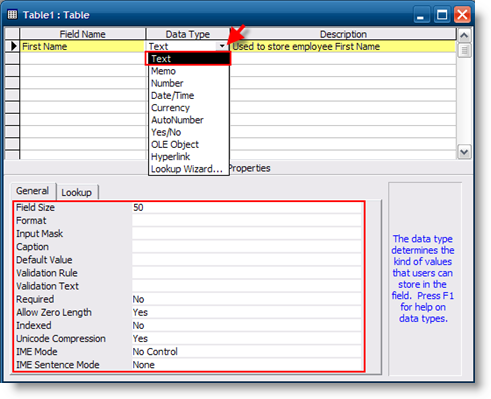Click the scroll up arrow of the grid

click(464, 35)
